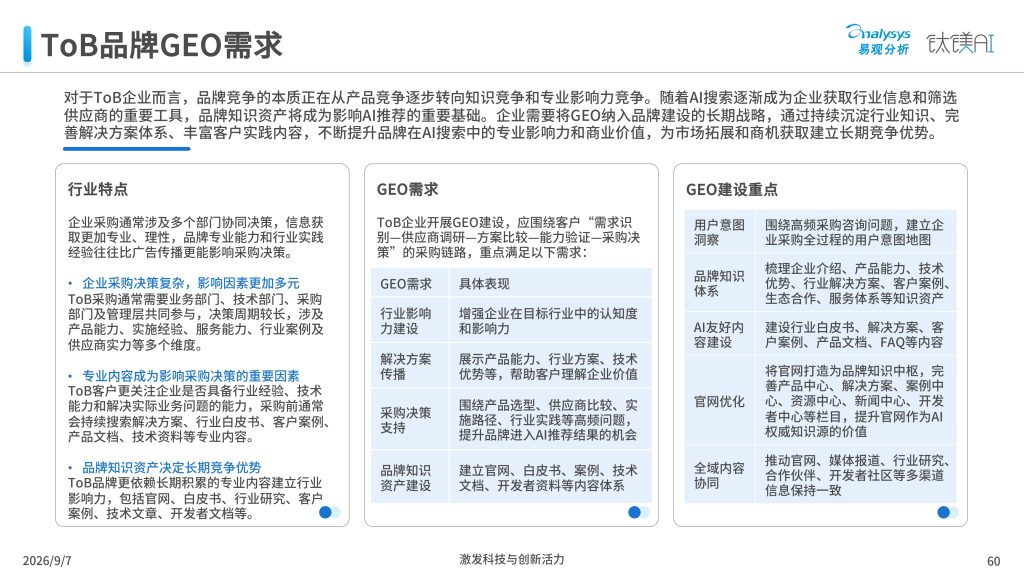
Task: Click the blue underline below intro paragraph
Action: pos(127,149)
